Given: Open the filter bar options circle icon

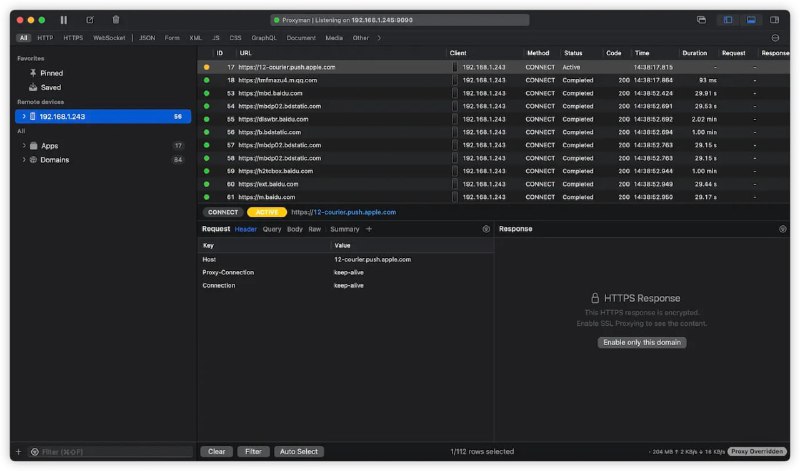Looking at the screenshot, I should (776, 38).
